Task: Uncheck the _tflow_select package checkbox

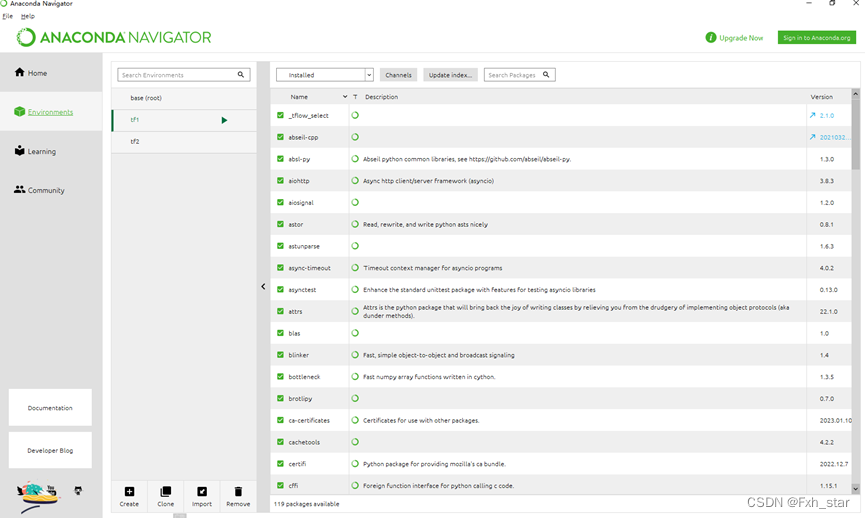Action: click(280, 115)
